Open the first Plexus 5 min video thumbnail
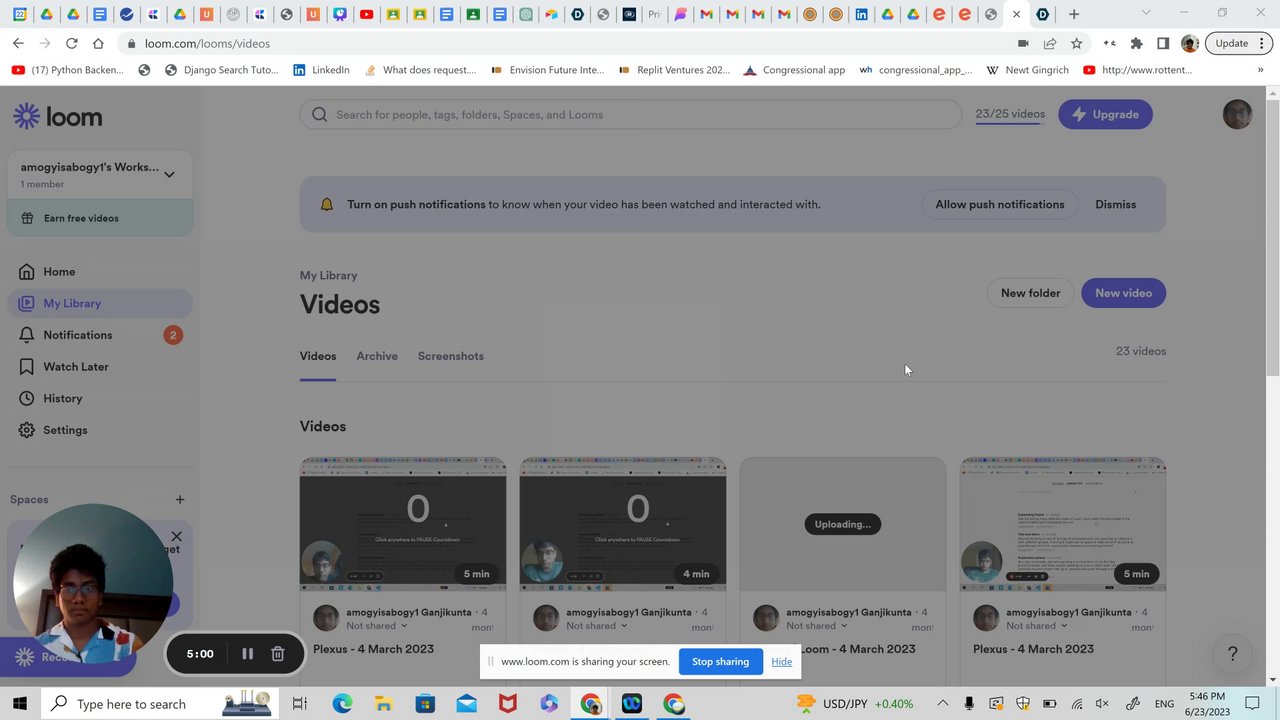This screenshot has width=1280, height=720. [x=403, y=524]
